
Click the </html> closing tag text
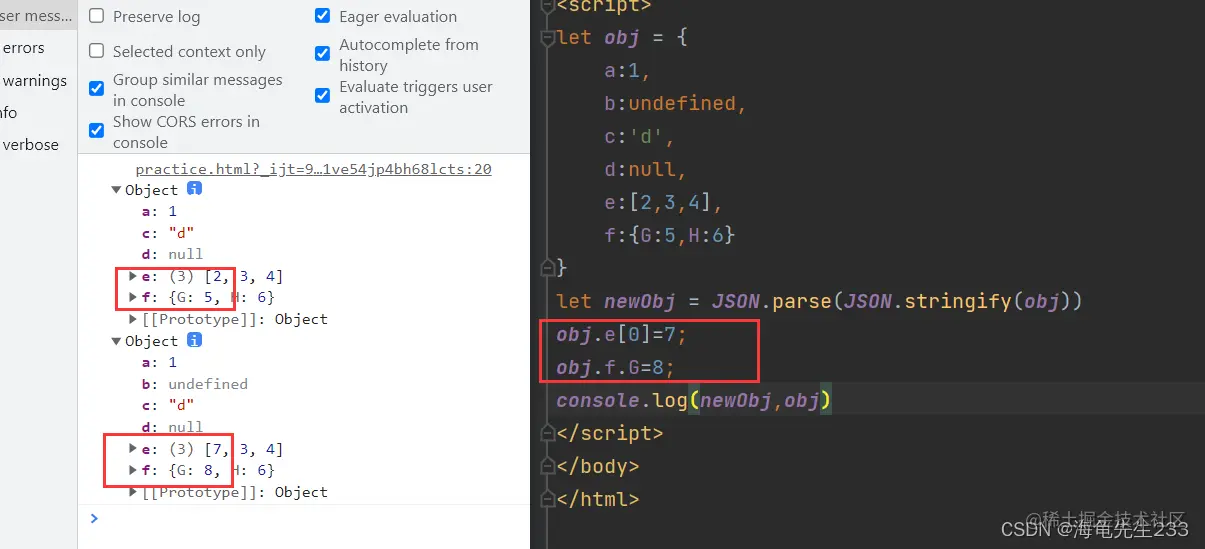[597, 499]
